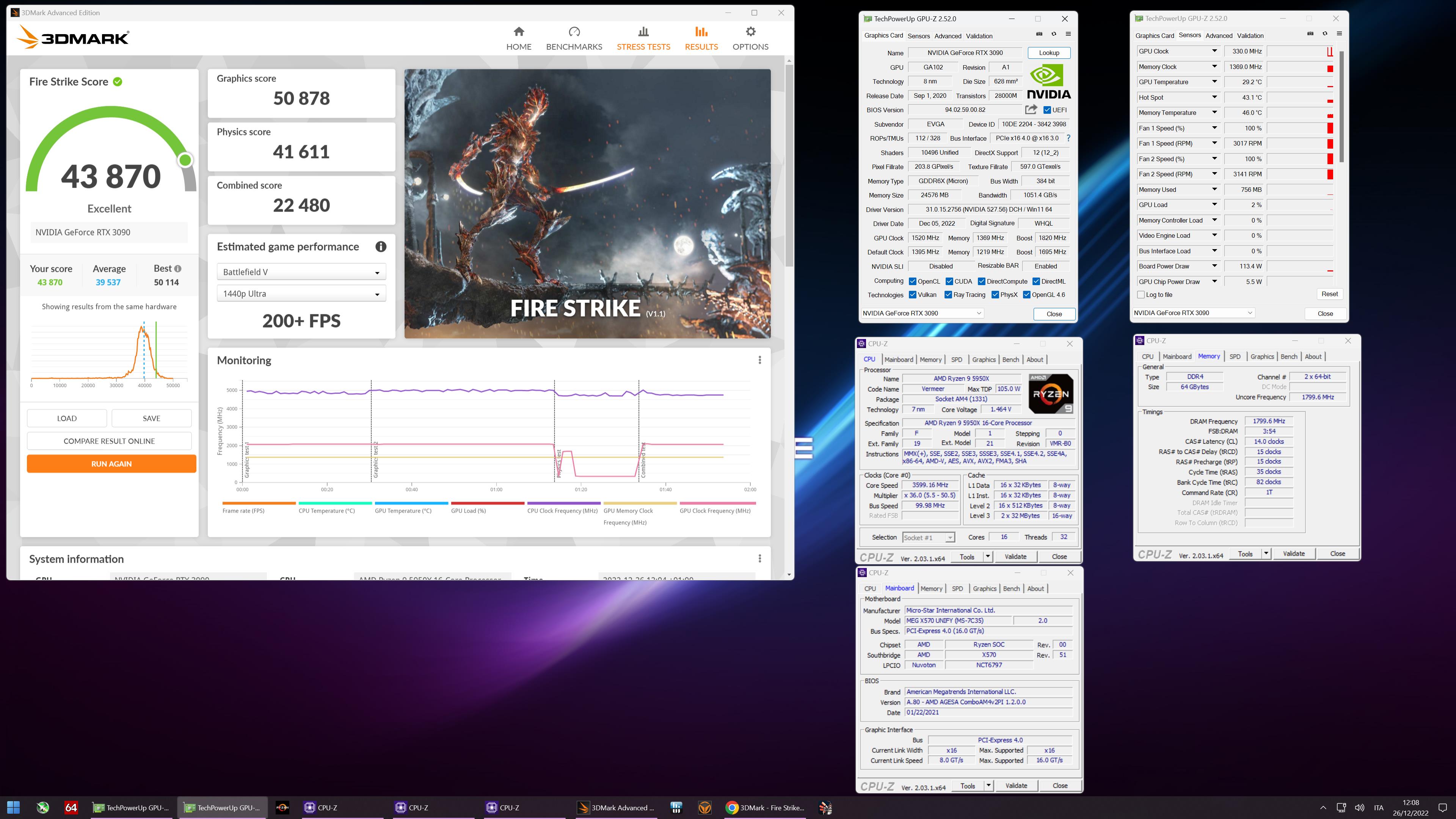Screen dimensions: 1456x819
Task: Open 3DMark HOME section
Action: click(518, 38)
